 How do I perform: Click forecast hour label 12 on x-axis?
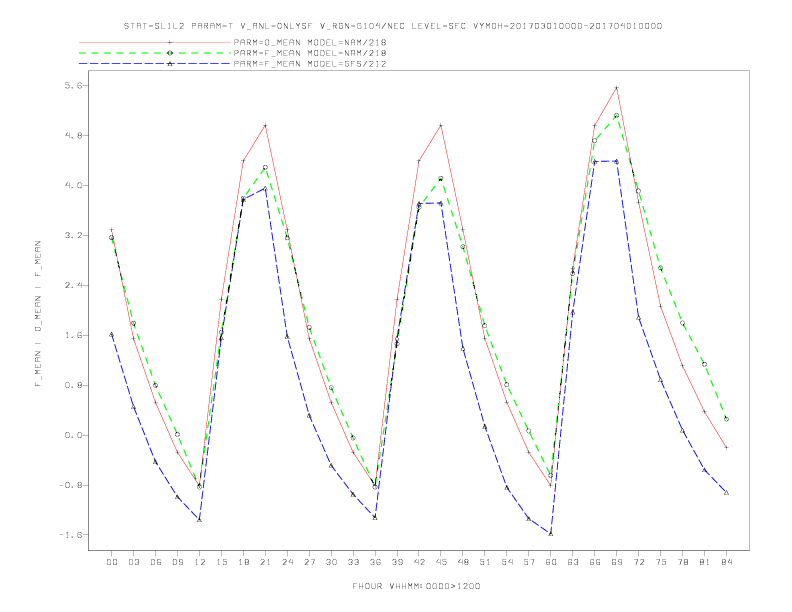click(x=200, y=563)
